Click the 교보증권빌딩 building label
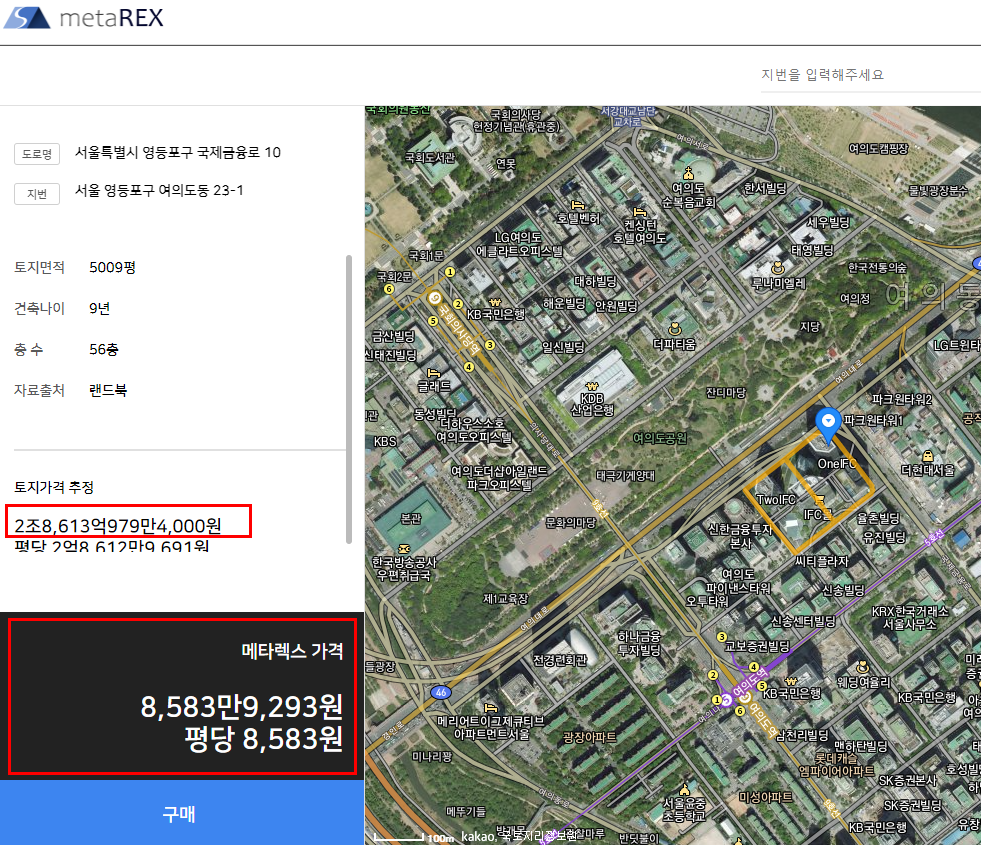This screenshot has width=981, height=845. pos(757,646)
